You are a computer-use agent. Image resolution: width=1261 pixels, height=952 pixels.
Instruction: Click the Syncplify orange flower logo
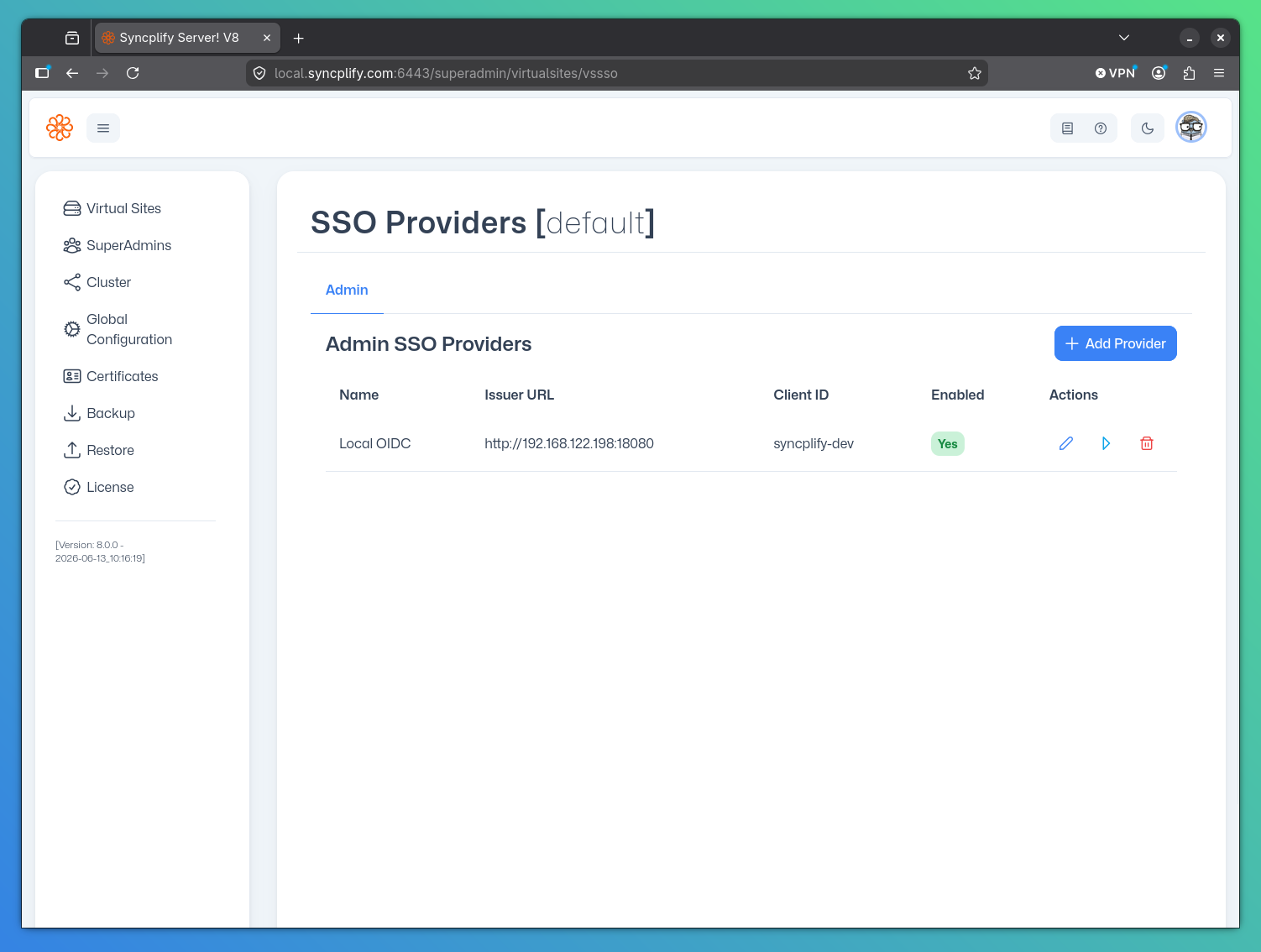point(60,128)
